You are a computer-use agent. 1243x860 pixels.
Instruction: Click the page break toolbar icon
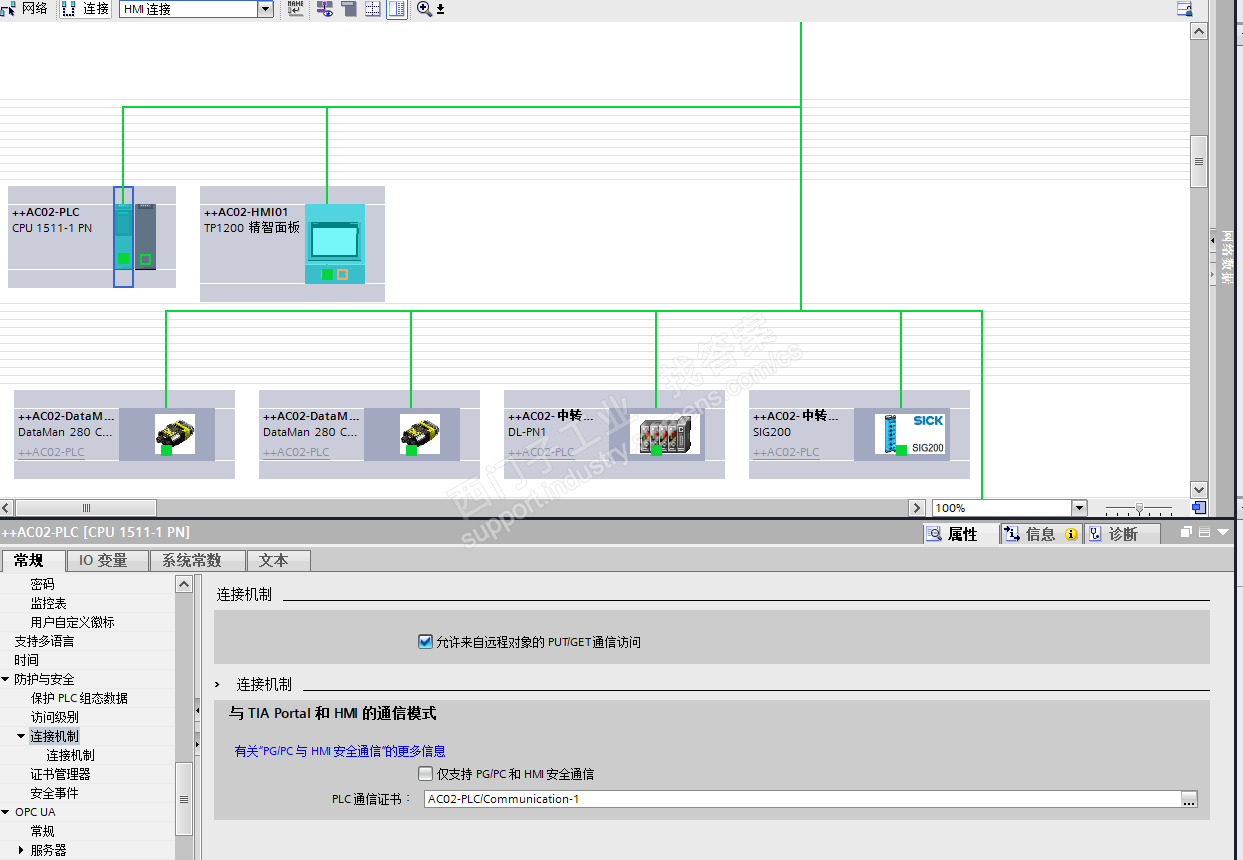click(349, 9)
